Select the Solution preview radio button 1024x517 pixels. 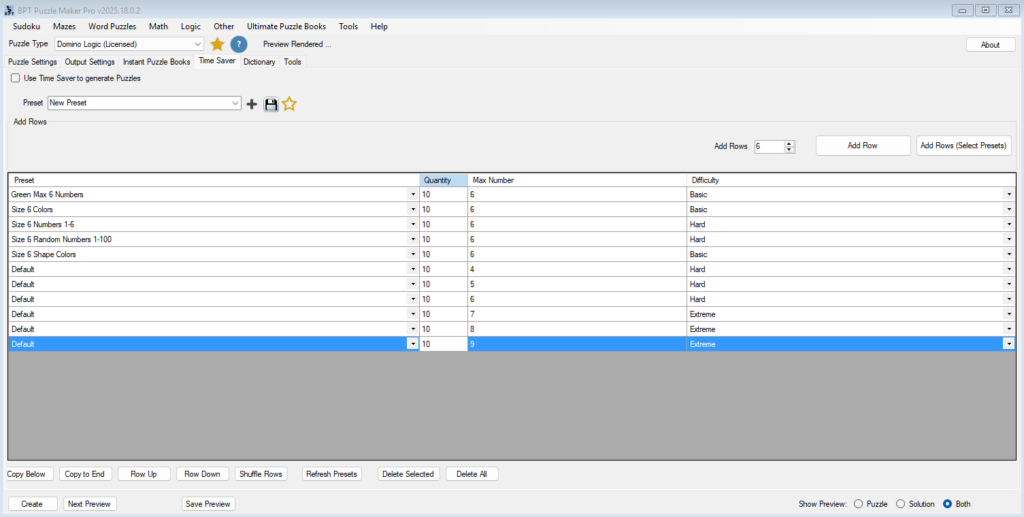(x=900, y=504)
